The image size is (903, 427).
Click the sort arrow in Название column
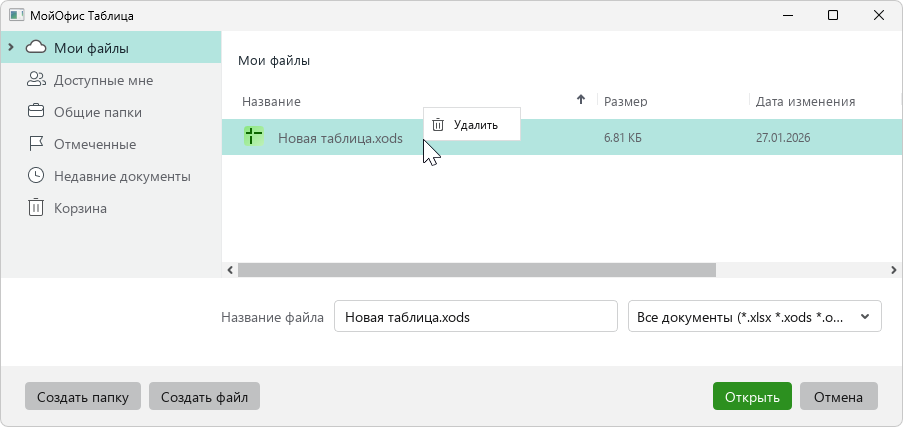point(581,100)
